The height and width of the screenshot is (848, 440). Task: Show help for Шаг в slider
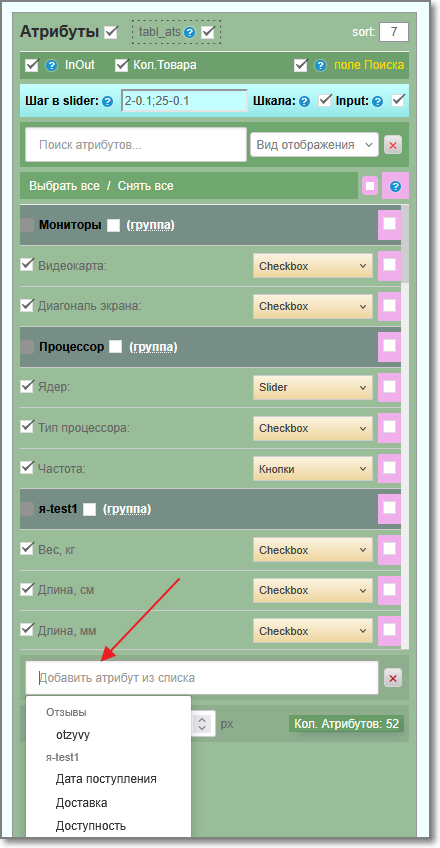pos(108,101)
